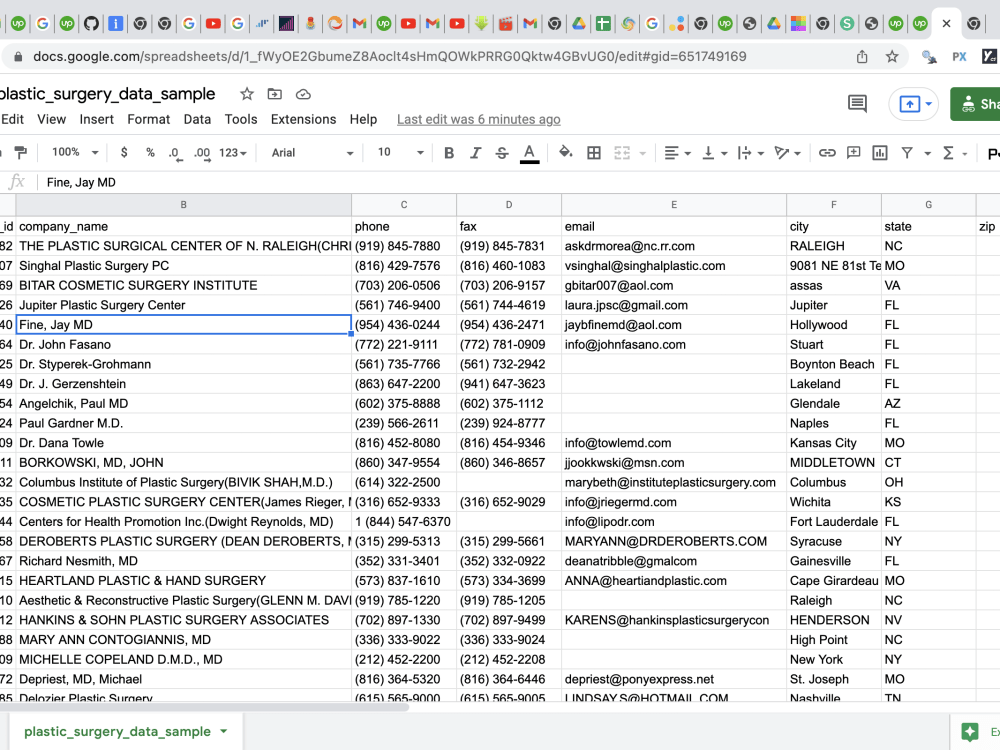Open the vertical align dropdown
Image resolution: width=1000 pixels, height=750 pixels.
coord(714,152)
